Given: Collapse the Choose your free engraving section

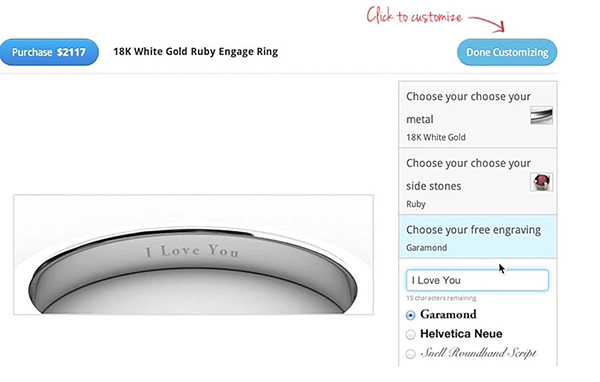Looking at the screenshot, I should click(478, 237).
